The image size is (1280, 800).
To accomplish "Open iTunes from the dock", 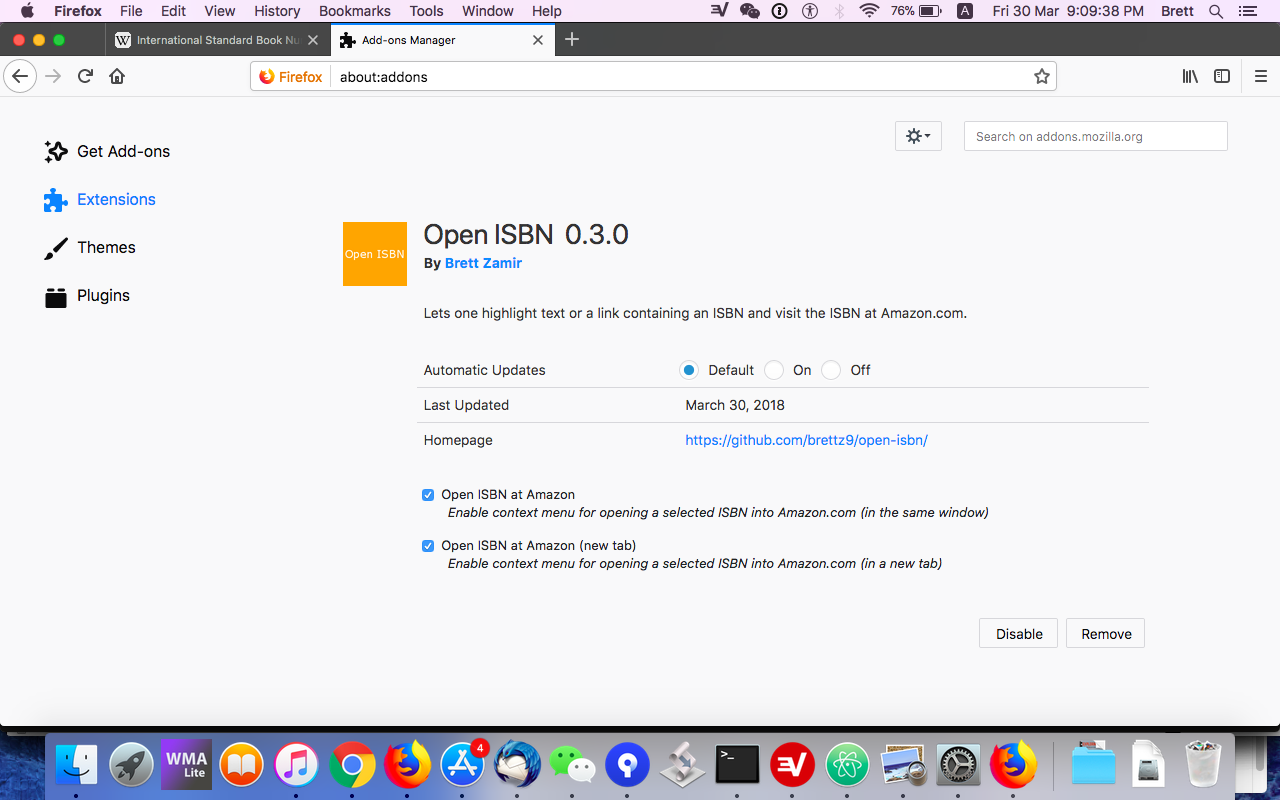I will tap(296, 766).
